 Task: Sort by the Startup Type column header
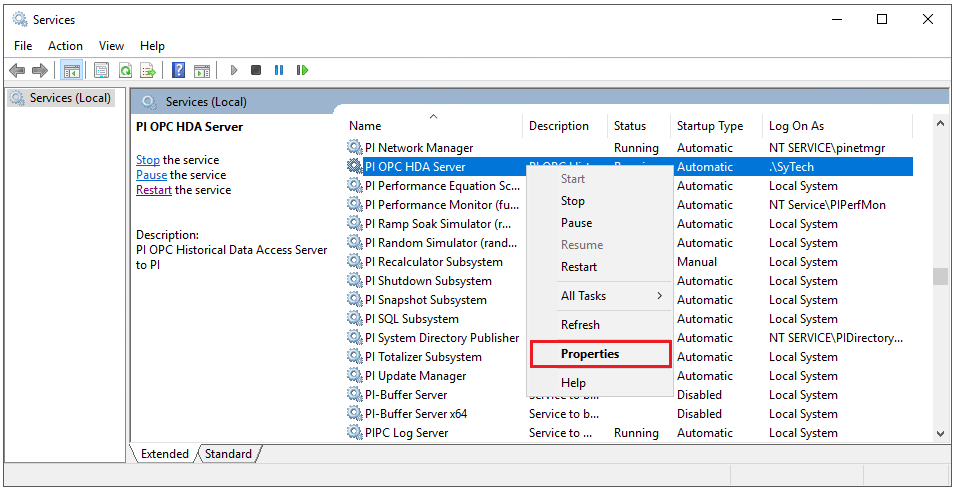click(716, 125)
